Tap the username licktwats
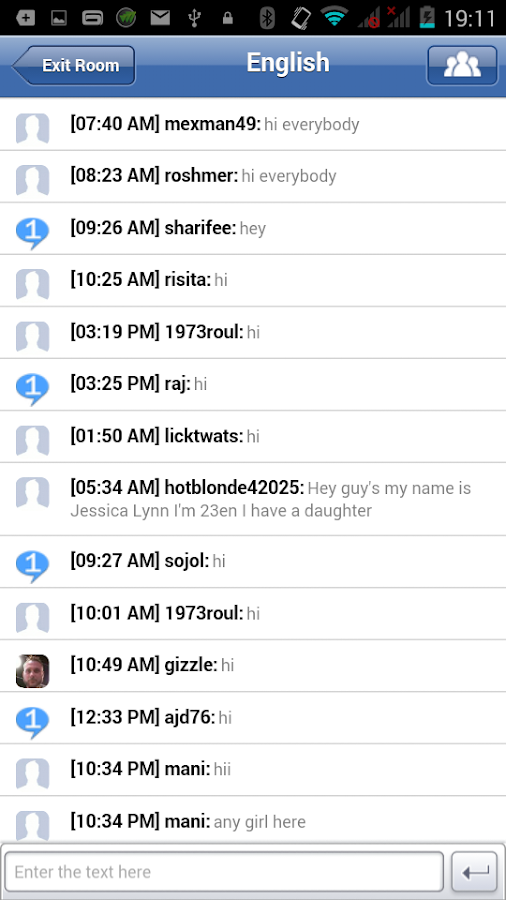 click(x=204, y=436)
